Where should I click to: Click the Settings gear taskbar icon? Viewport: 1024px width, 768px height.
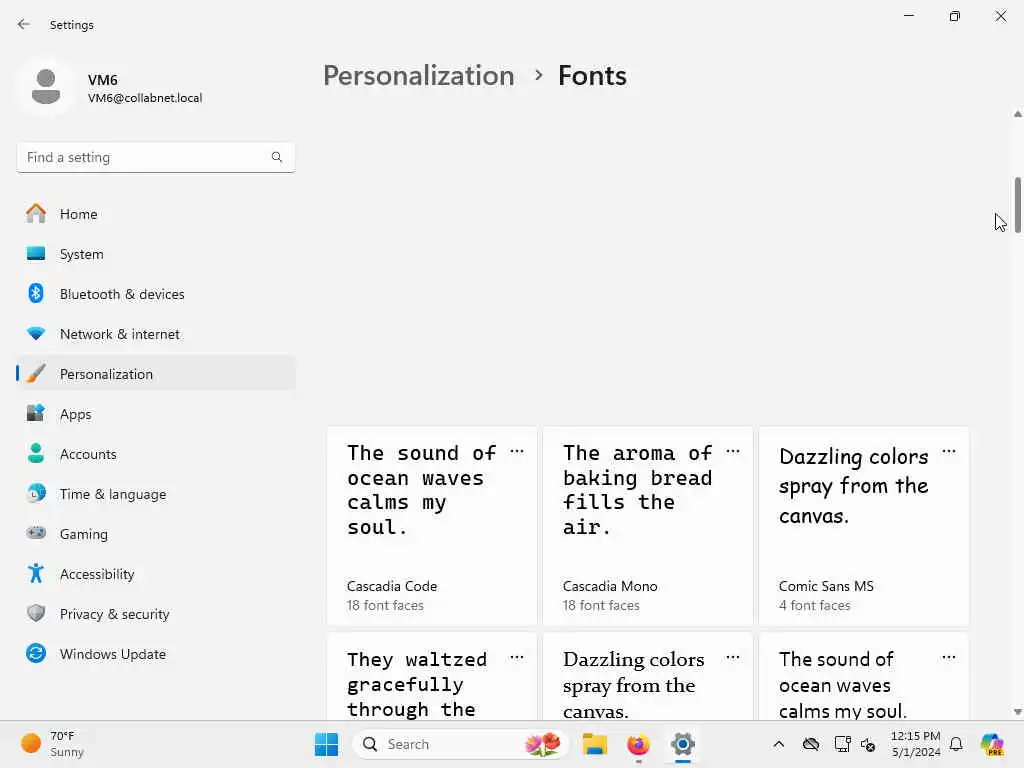click(x=682, y=744)
